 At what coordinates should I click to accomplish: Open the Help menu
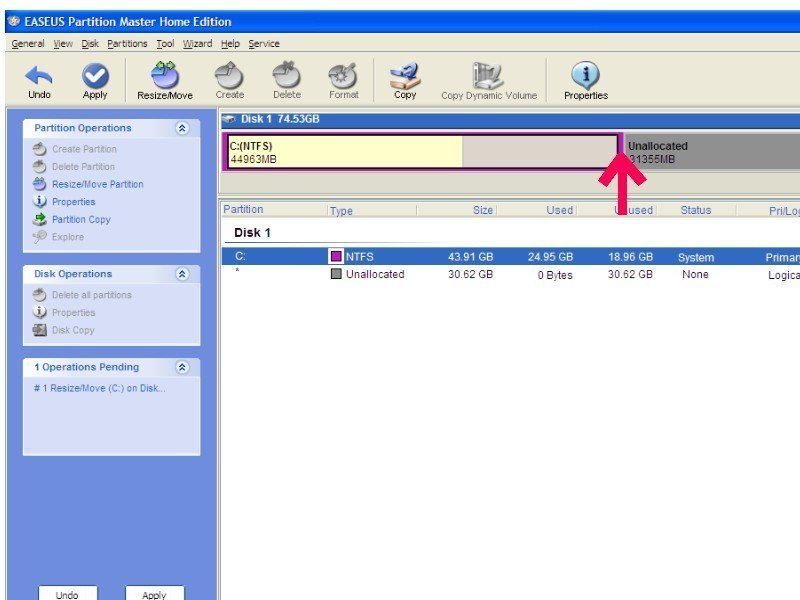point(230,44)
